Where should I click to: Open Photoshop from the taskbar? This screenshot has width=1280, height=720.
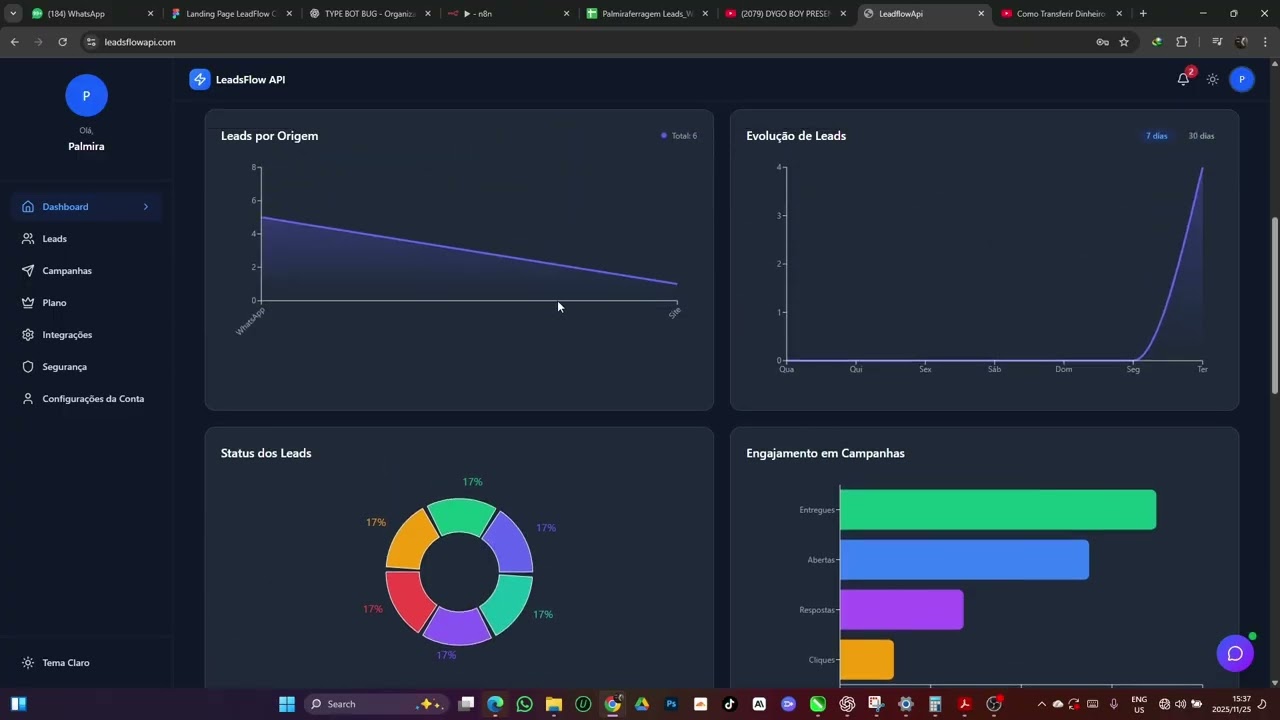point(671,704)
